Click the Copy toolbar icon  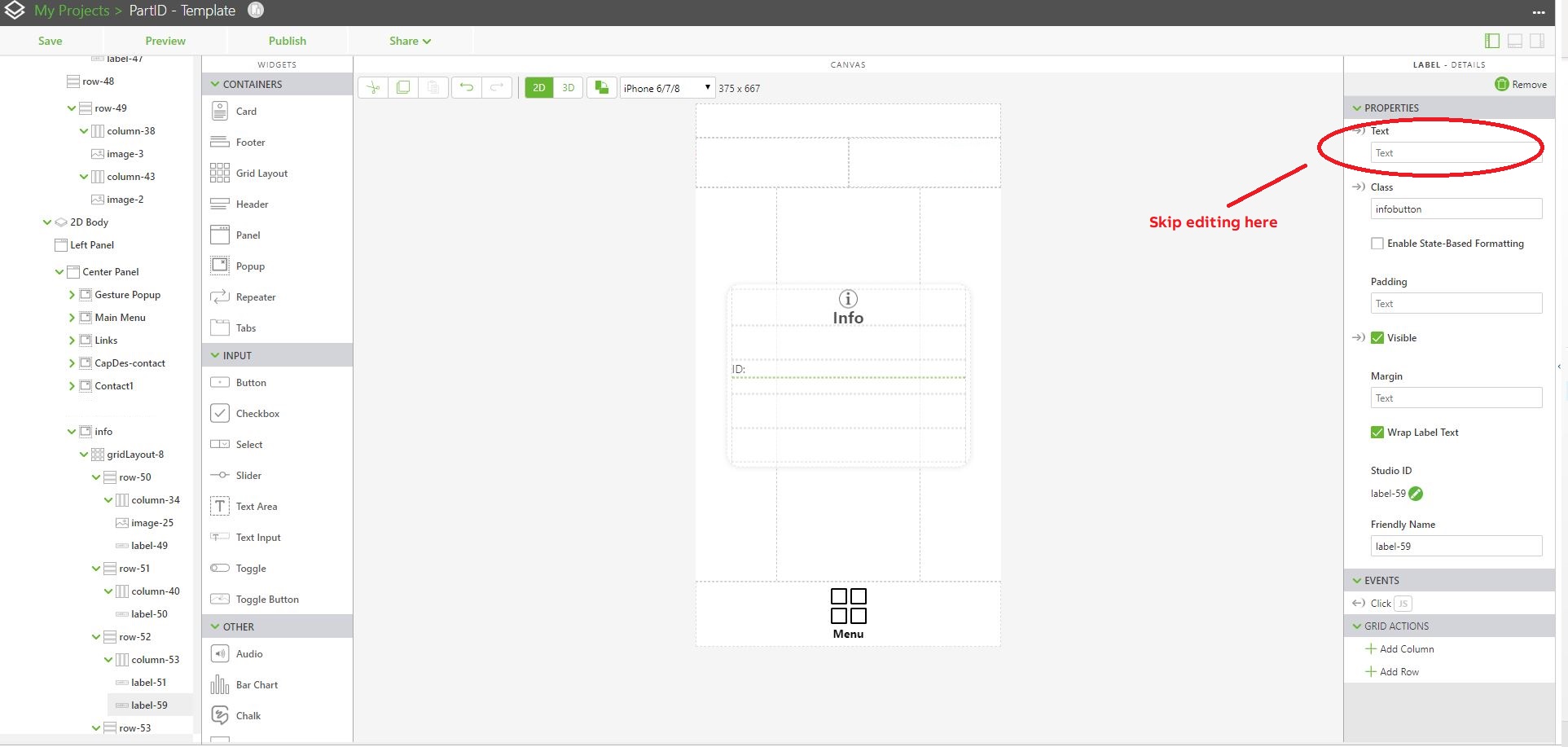pyautogui.click(x=403, y=88)
